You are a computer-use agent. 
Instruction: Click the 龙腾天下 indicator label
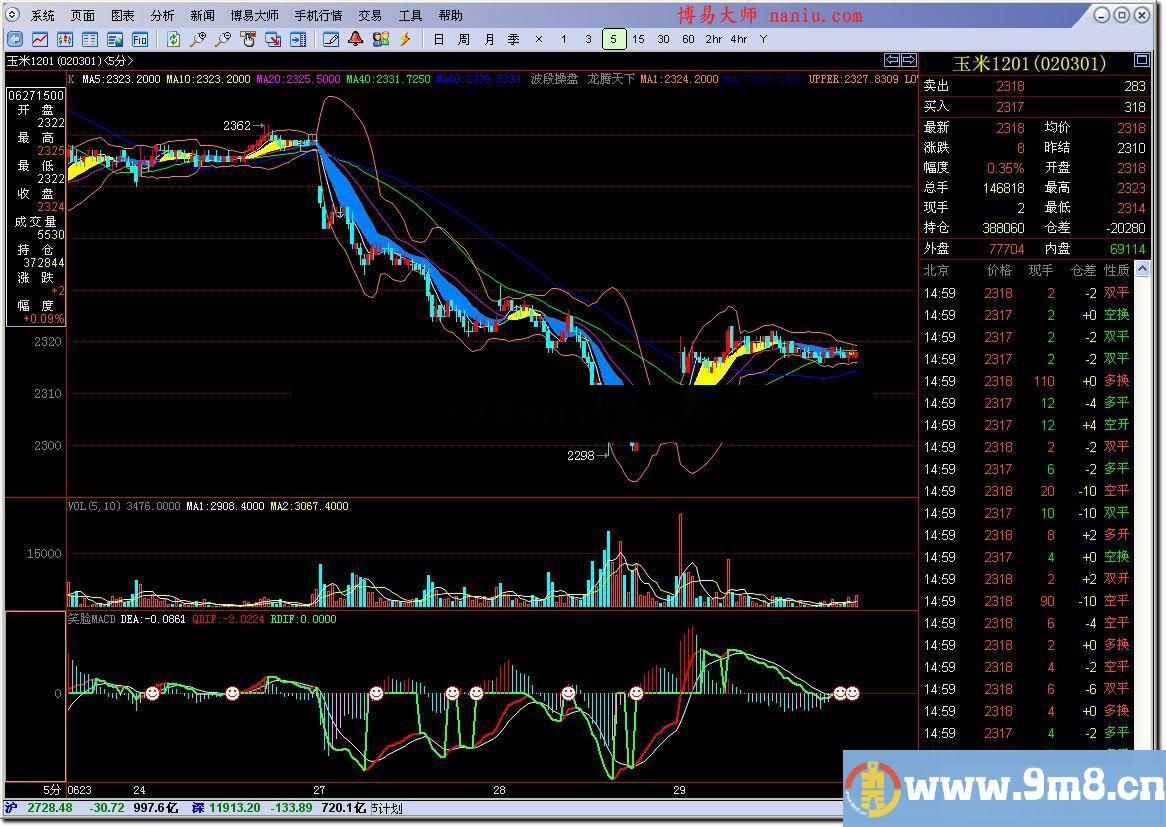click(611, 79)
